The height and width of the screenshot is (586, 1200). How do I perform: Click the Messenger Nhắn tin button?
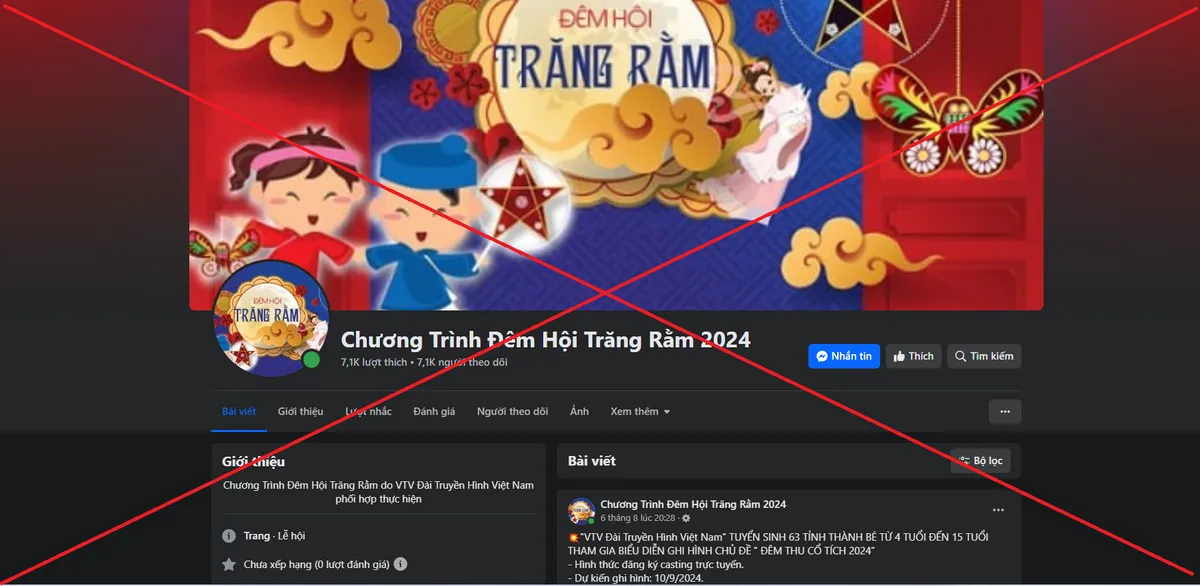[843, 356]
